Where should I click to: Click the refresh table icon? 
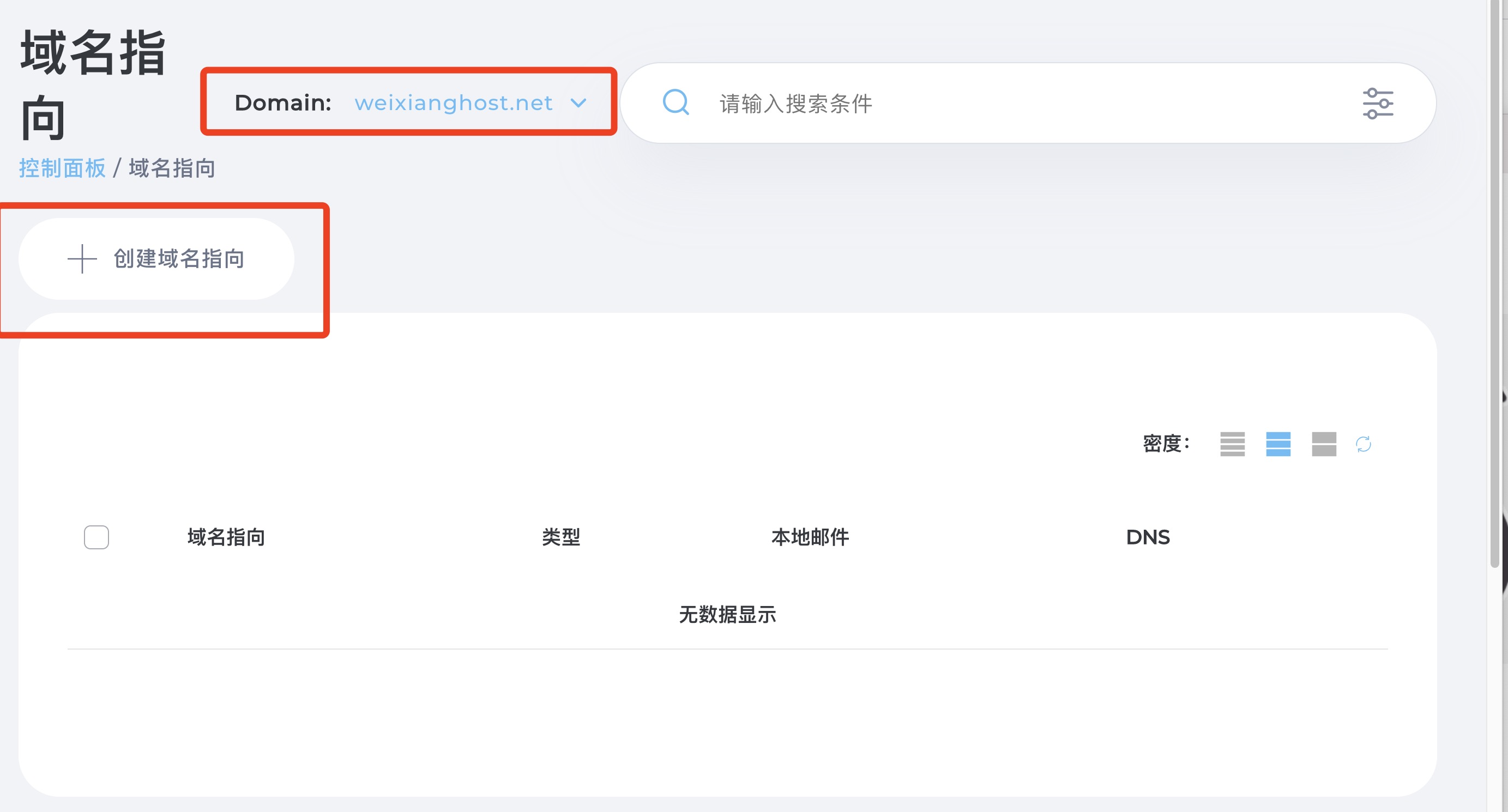(1364, 444)
